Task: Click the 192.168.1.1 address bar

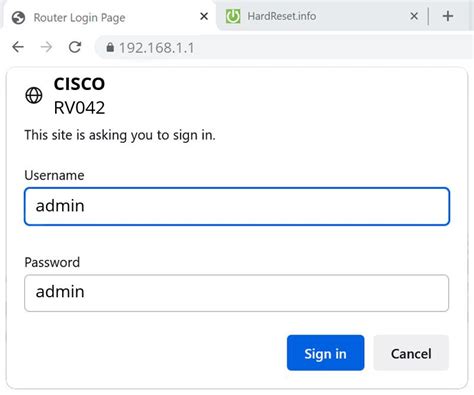Action: tap(285, 47)
